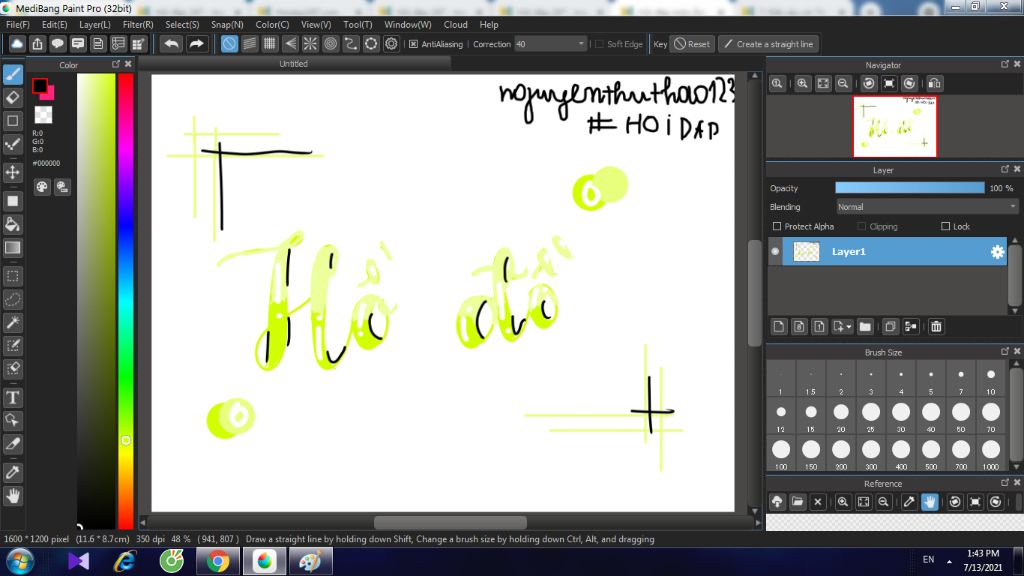Select the Move tool
Image resolution: width=1024 pixels, height=576 pixels.
12,172
